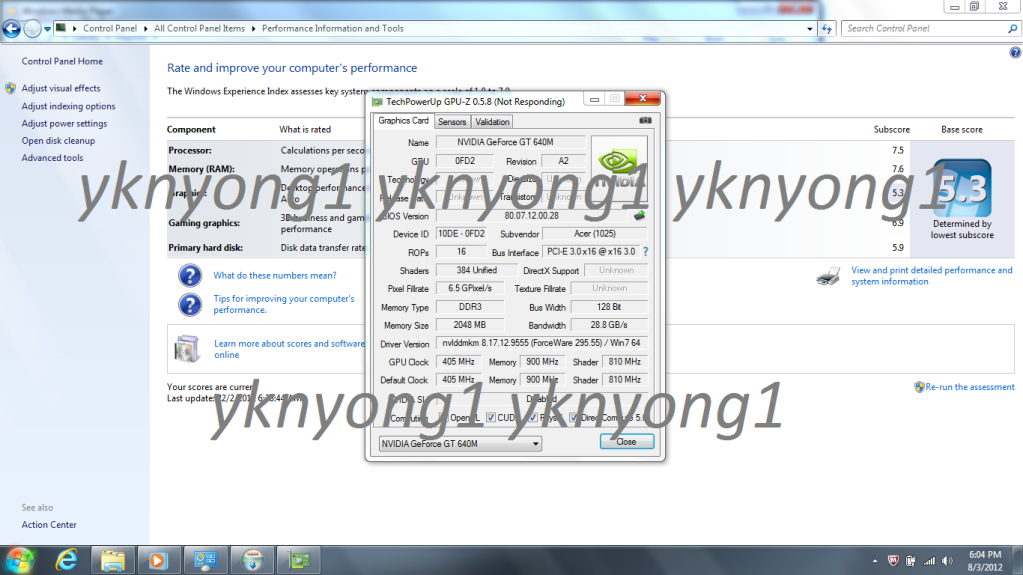
Task: Open recent pages dropdown arrow
Action: pos(47,29)
